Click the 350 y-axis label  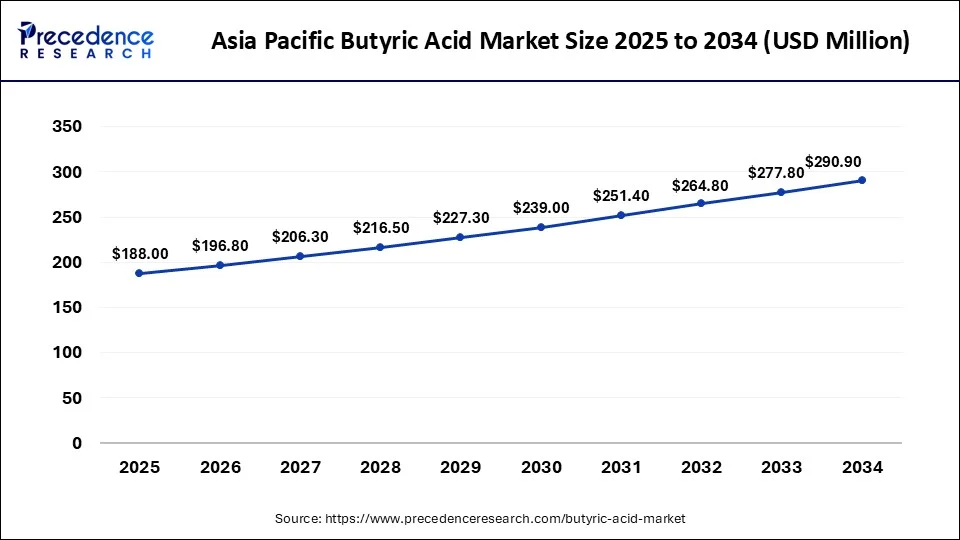point(68,127)
